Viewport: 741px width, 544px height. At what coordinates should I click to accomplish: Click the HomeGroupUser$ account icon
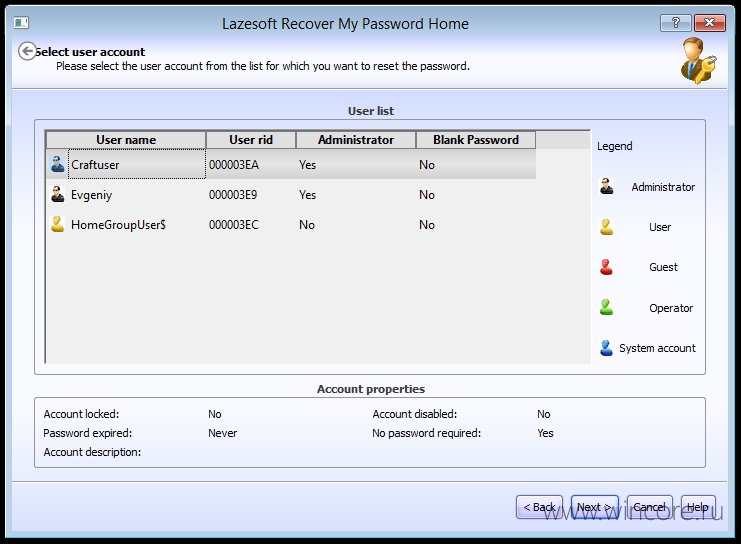click(x=58, y=224)
